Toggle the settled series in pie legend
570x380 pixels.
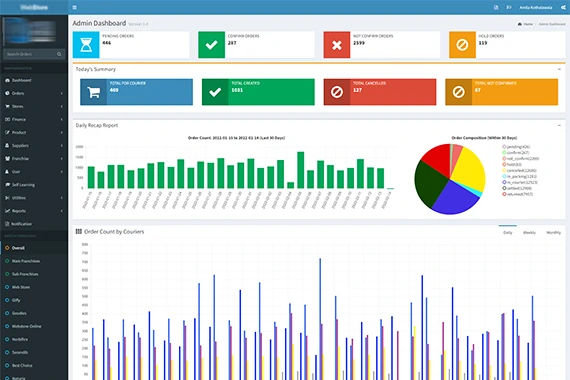517,188
